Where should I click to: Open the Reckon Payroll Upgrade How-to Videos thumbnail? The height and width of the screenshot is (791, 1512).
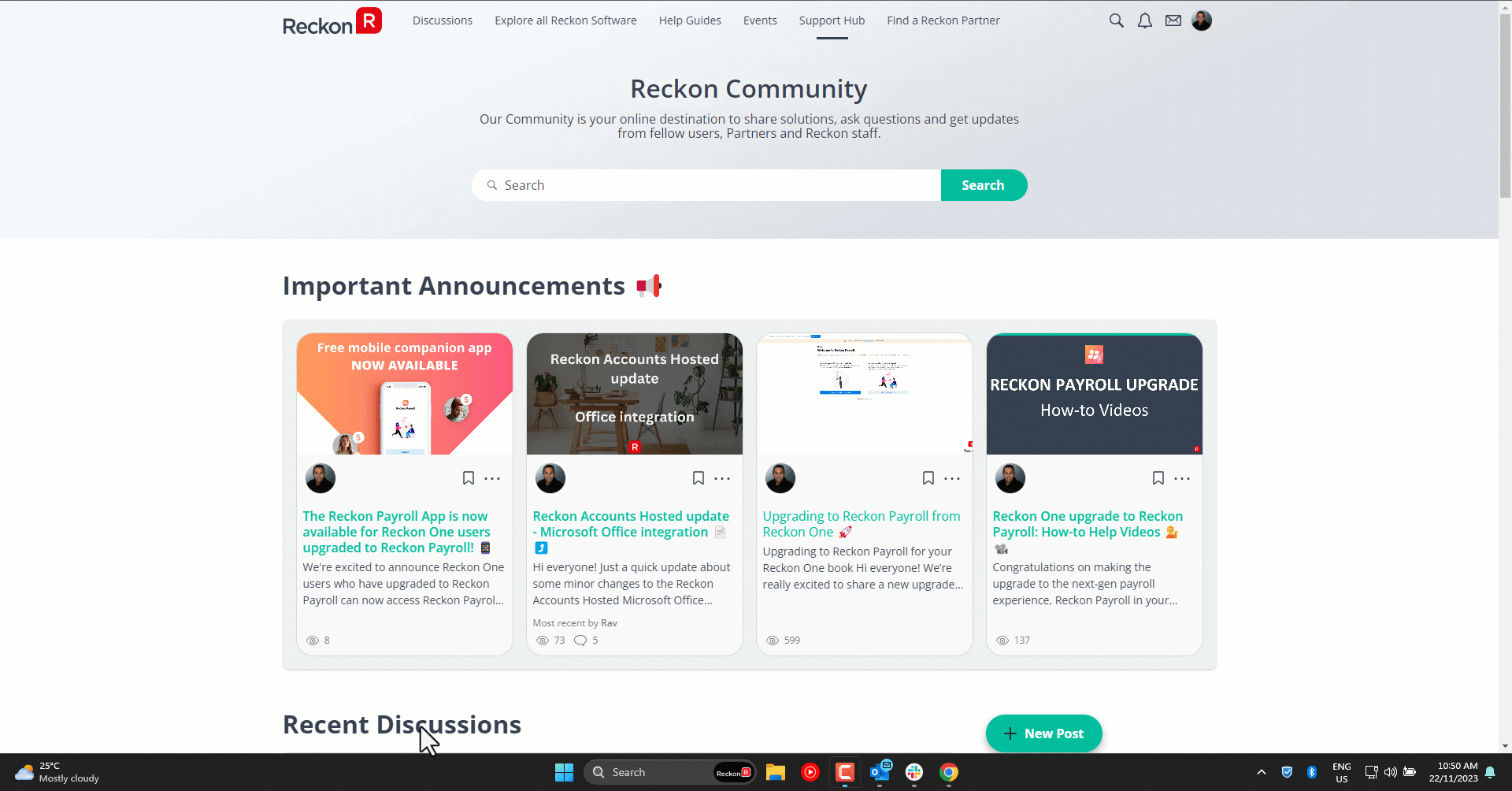click(x=1095, y=394)
